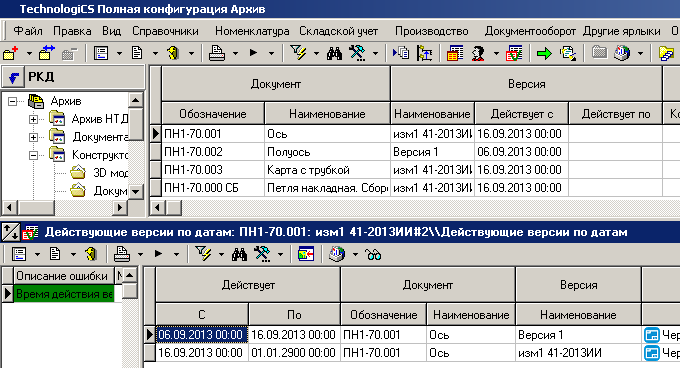Viewport: 680px width, 368px height.
Task: Open the Документооборот menu
Action: [530, 31]
